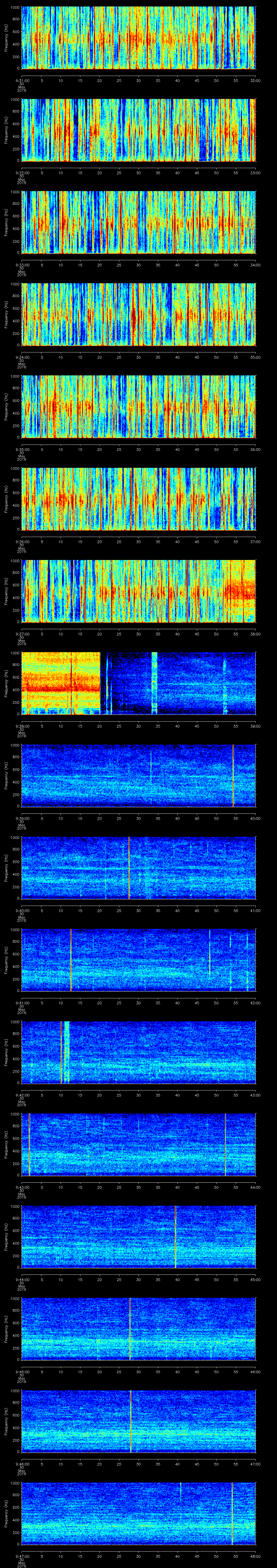The height and width of the screenshot is (1568, 277).
Task: Click the 9:37:00 start time label
Action: (22, 634)
